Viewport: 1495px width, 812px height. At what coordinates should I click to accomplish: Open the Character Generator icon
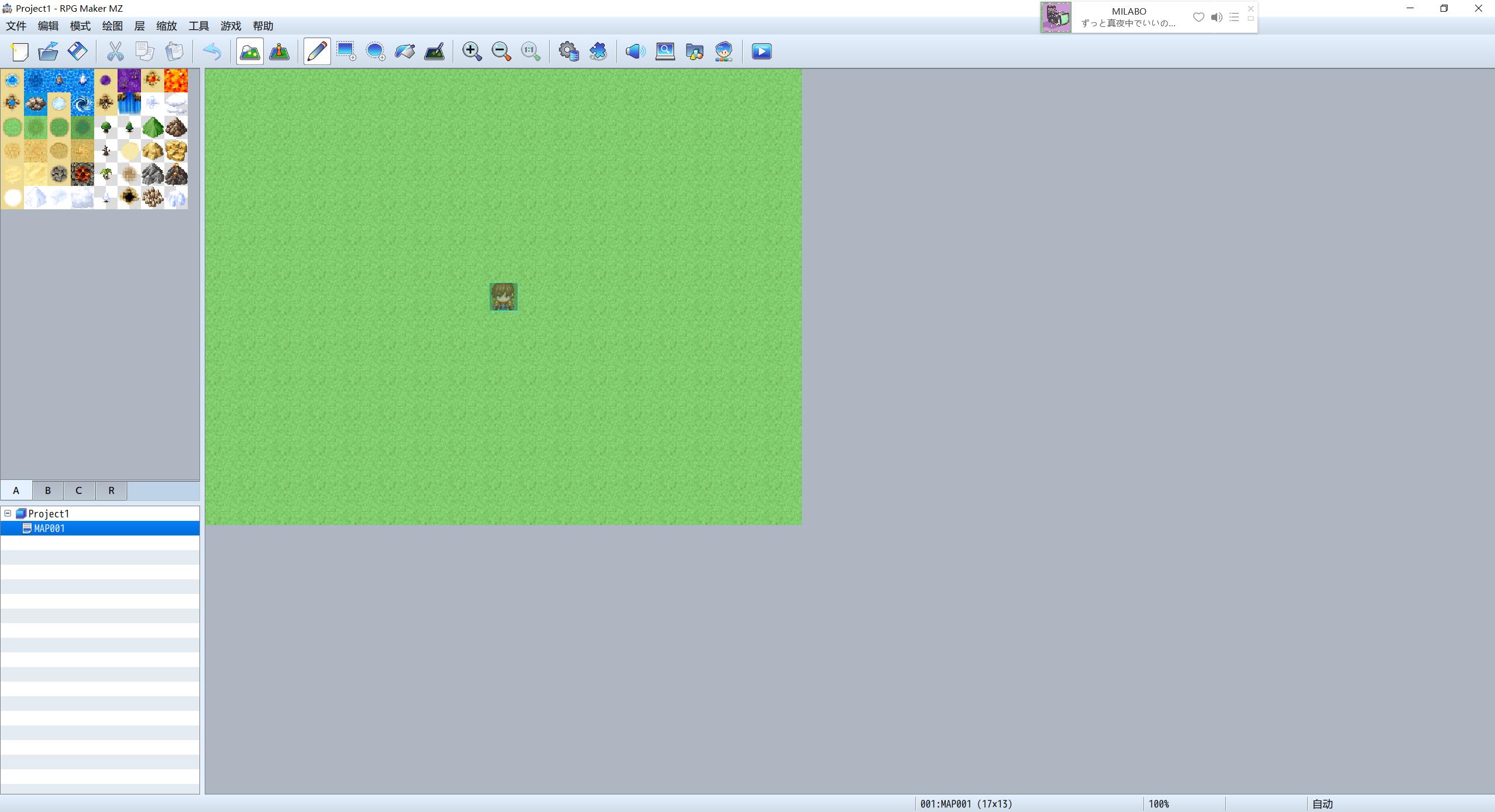724,51
